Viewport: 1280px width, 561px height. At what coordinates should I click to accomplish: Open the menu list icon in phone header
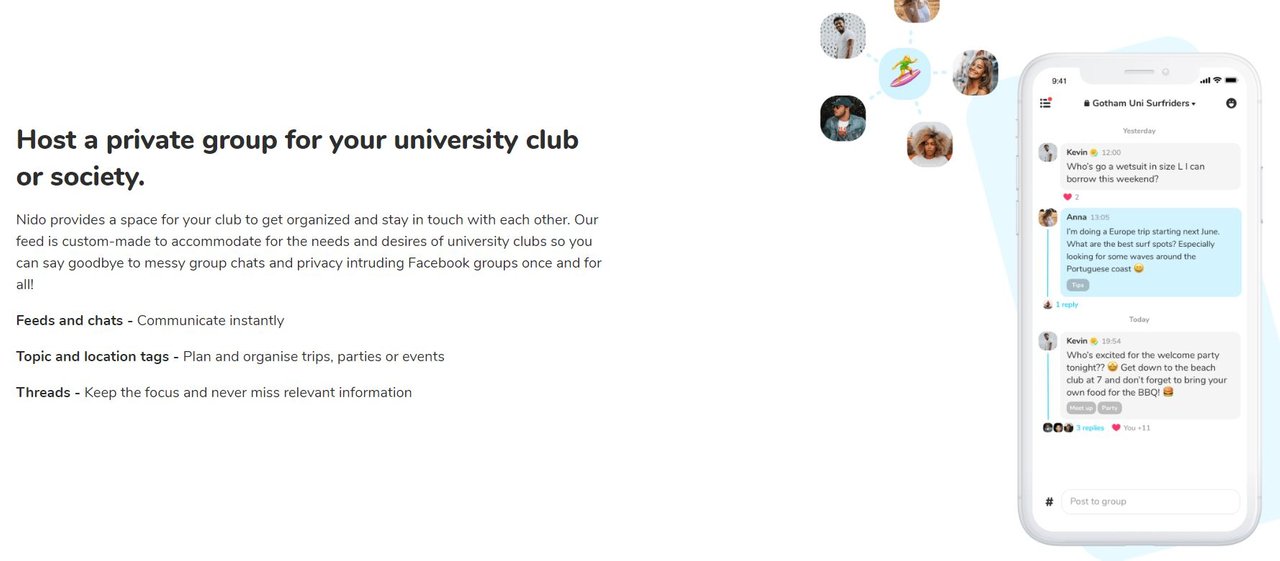[1046, 103]
